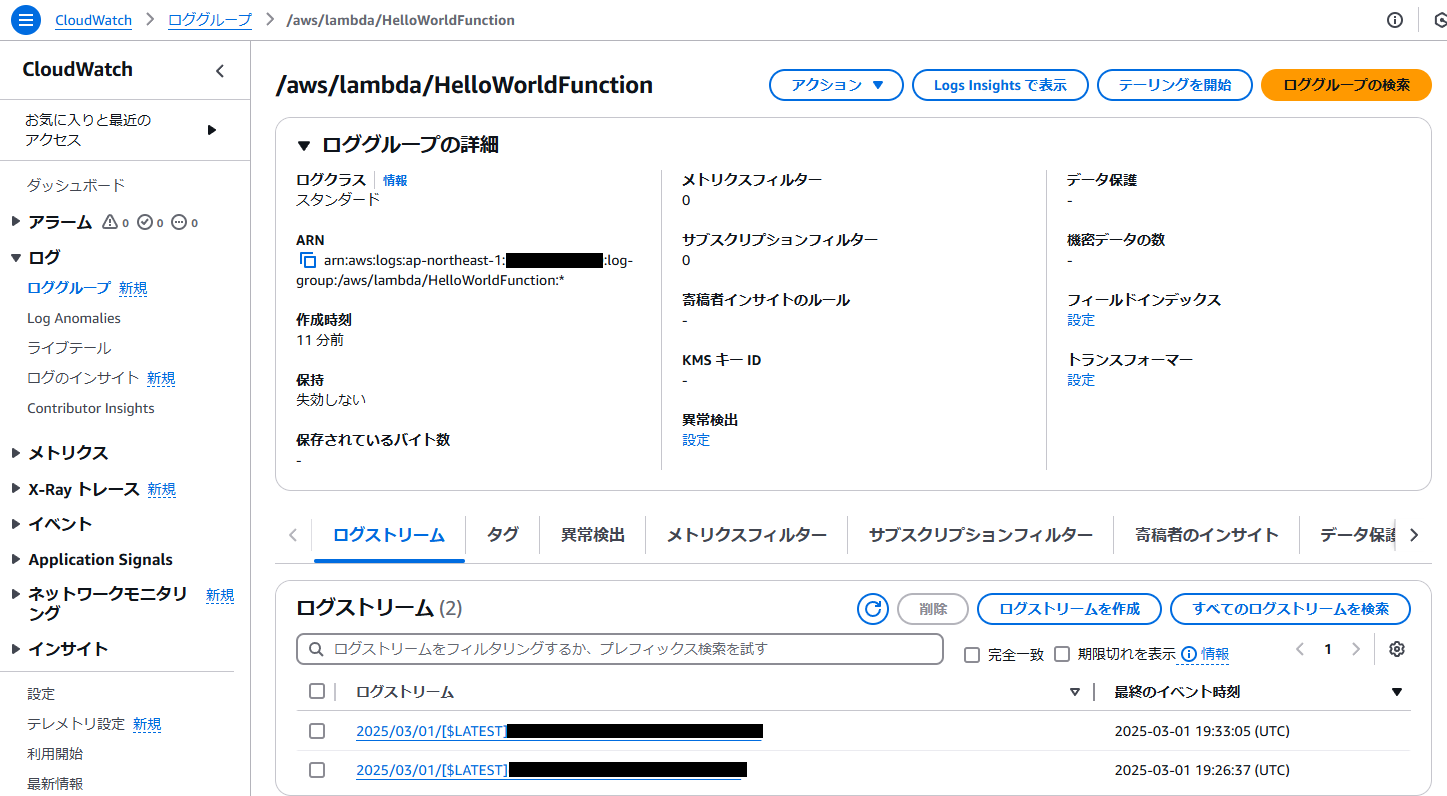Click 設定 under フィールドインデックス
This screenshot has width=1447, height=796.
tap(1081, 320)
